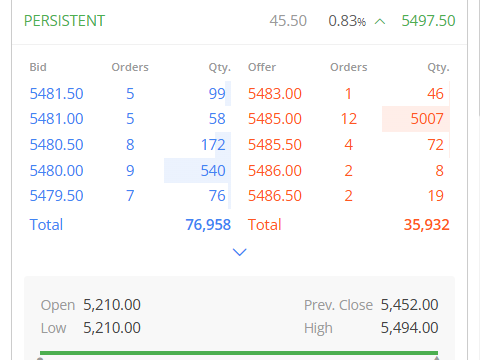Select bid price 5480.00

pyautogui.click(x=56, y=171)
